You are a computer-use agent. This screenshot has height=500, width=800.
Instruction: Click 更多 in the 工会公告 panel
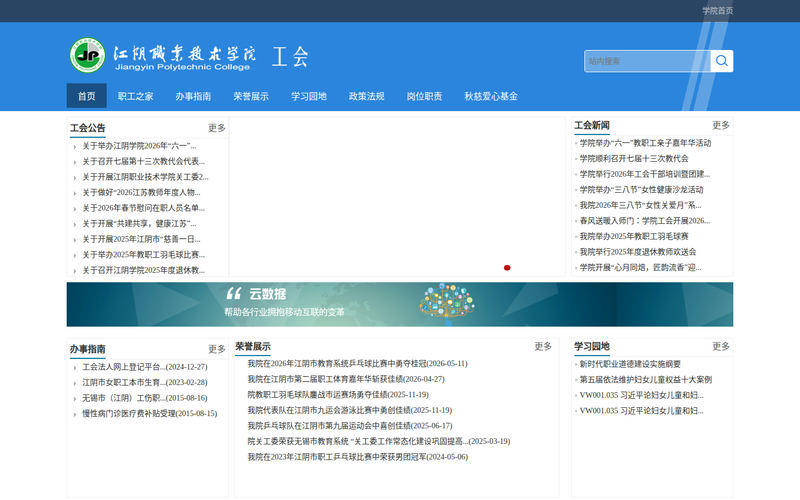pyautogui.click(x=216, y=128)
